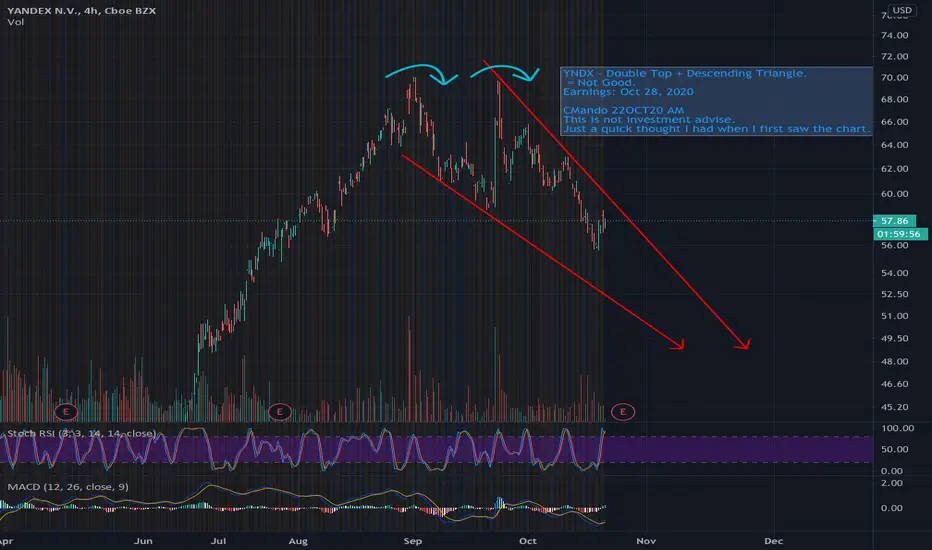Click the 46.60 price axis label
The height and width of the screenshot is (550, 932).
coord(895,384)
